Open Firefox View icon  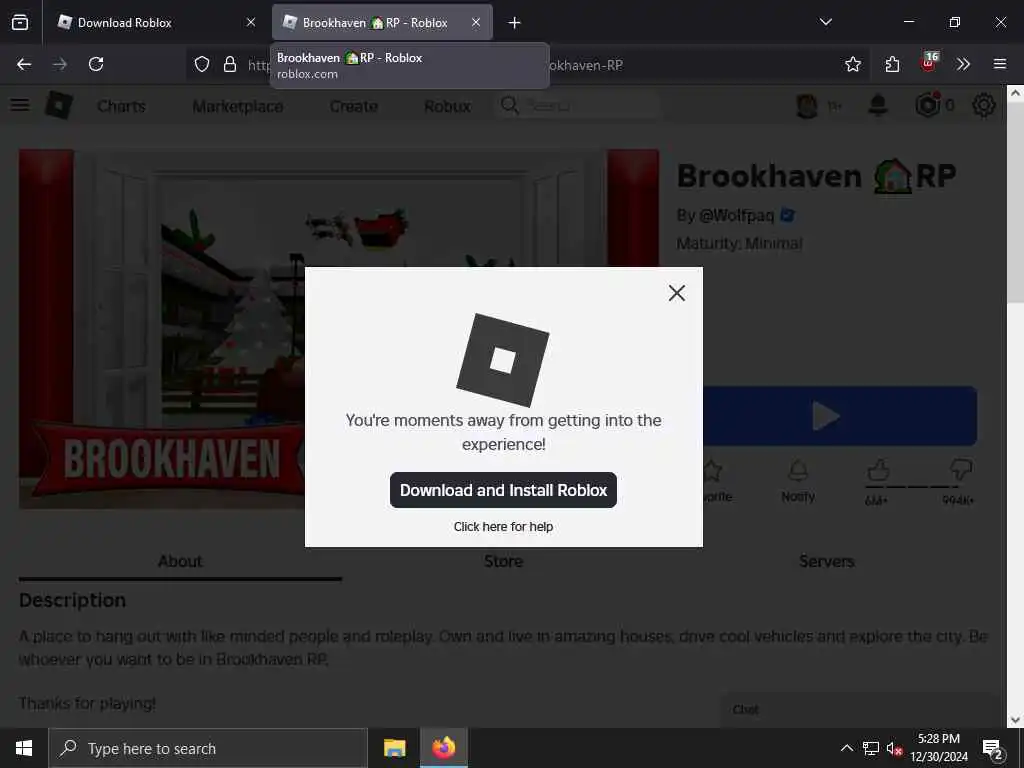(20, 22)
